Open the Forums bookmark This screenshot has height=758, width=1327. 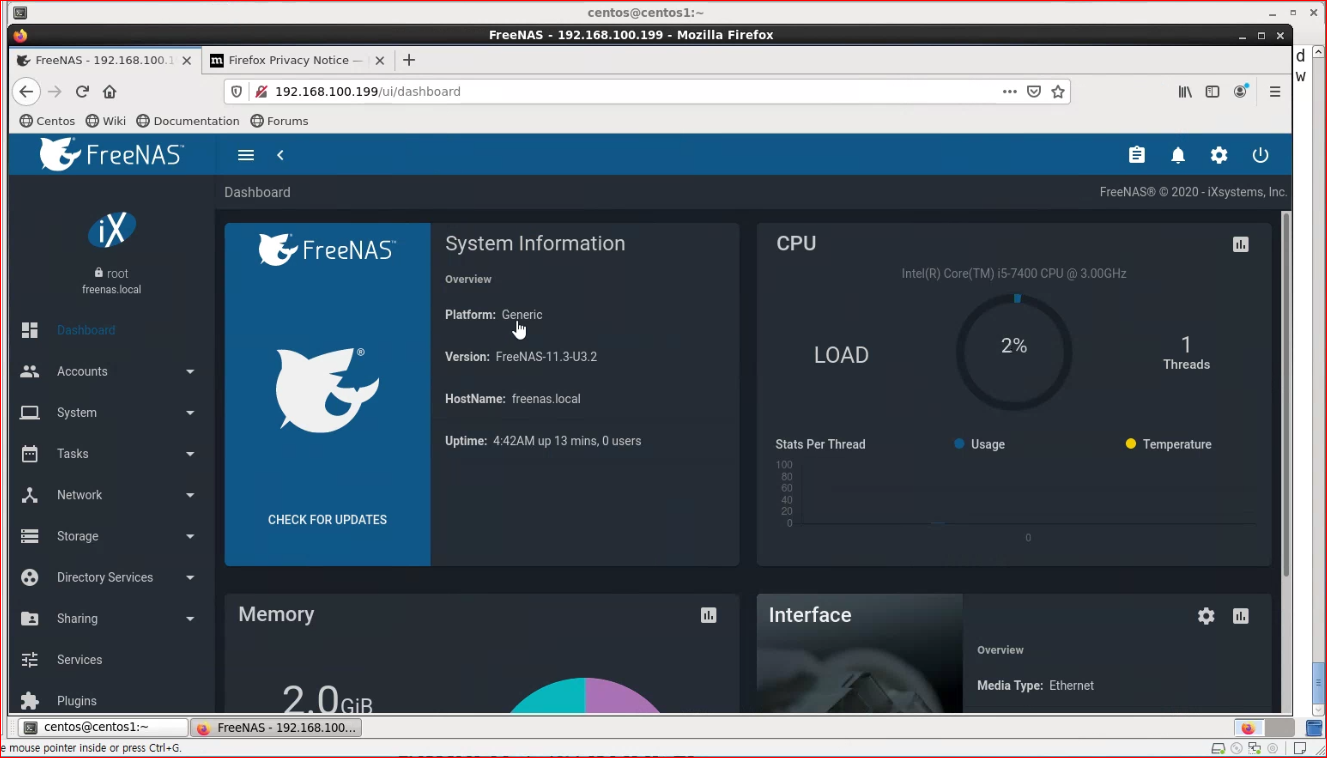[x=279, y=121]
